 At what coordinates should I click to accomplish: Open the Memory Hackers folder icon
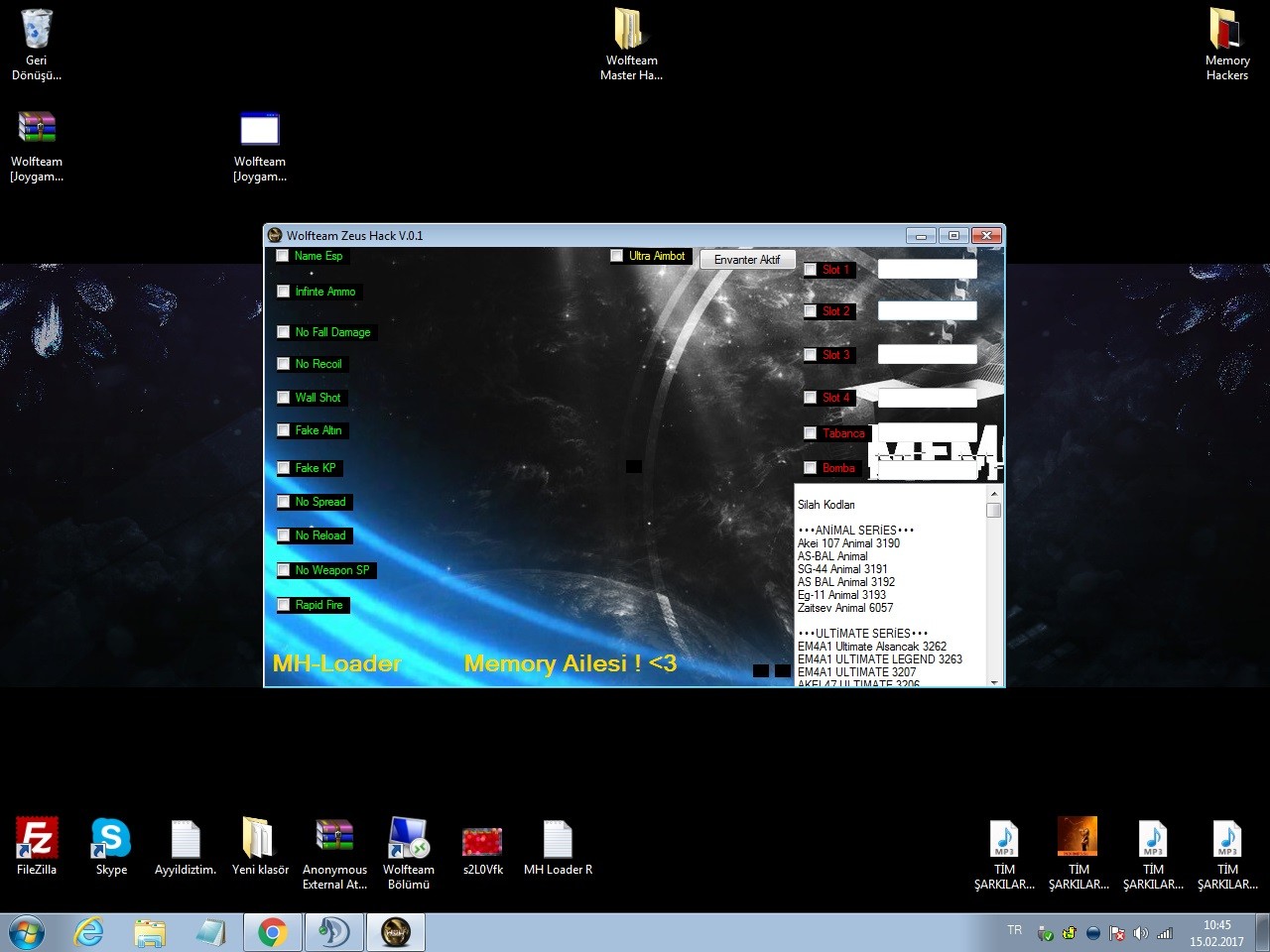click(x=1226, y=46)
